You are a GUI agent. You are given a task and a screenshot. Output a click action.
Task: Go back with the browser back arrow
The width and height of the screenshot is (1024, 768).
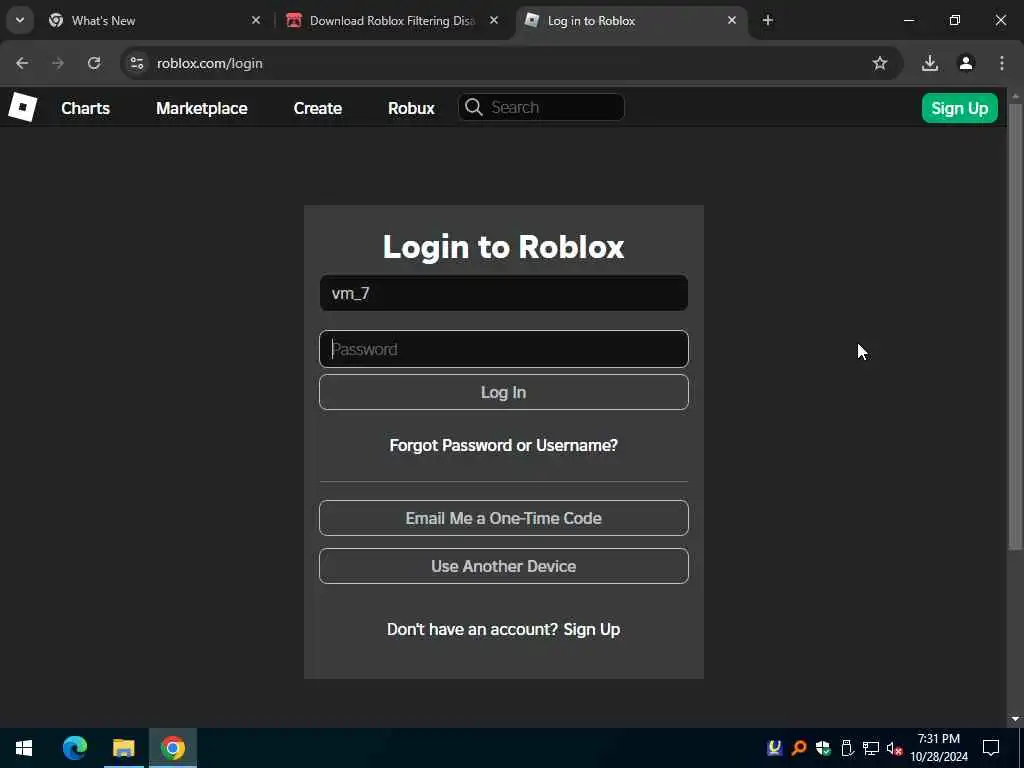[22, 63]
